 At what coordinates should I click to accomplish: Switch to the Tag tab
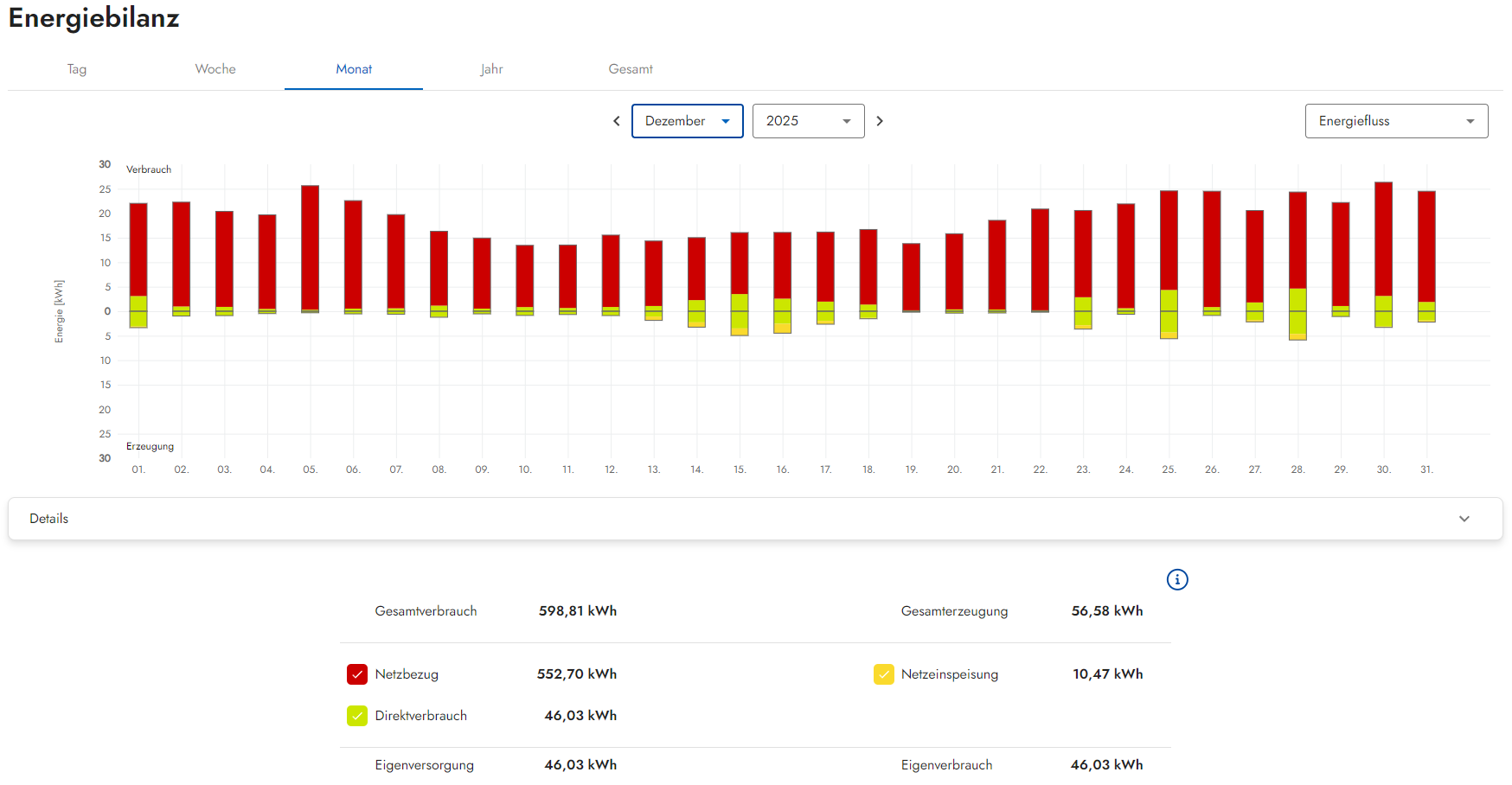[x=77, y=69]
